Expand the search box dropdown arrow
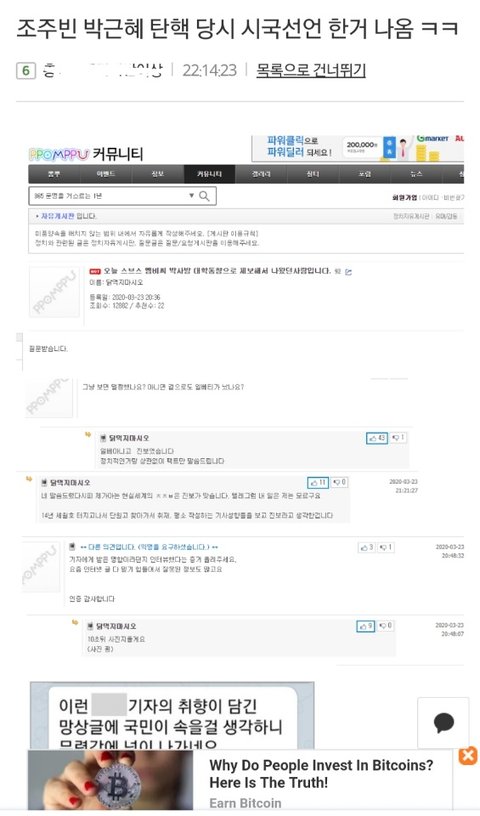The image size is (480, 816). click(x=192, y=196)
